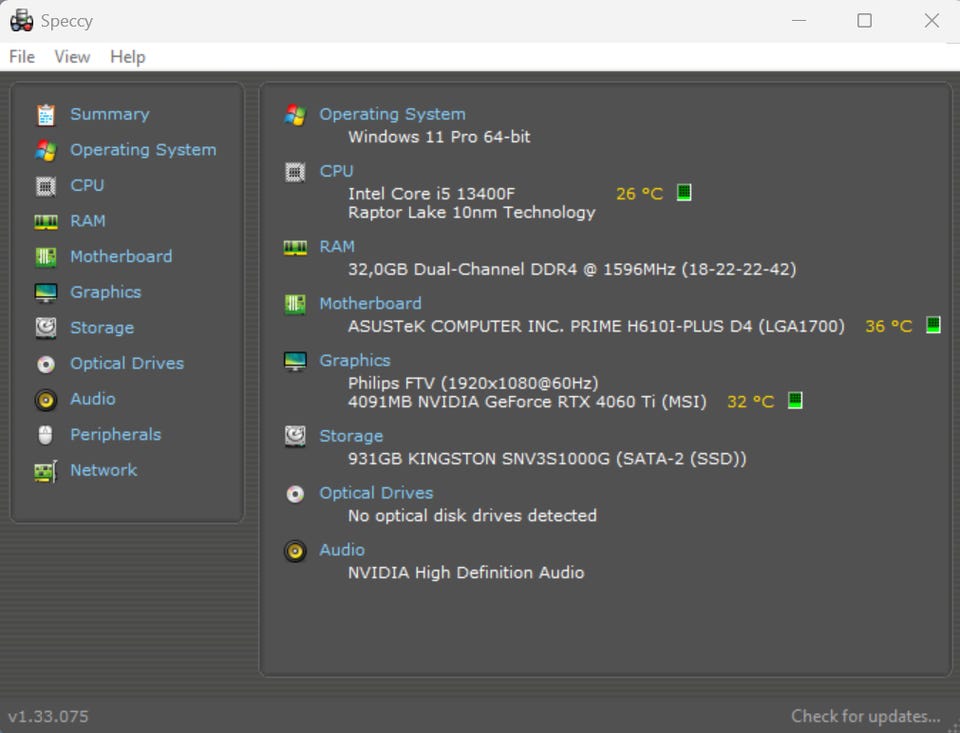The image size is (960, 733).
Task: Click the RAM memory stick sidebar icon
Action: (46, 221)
